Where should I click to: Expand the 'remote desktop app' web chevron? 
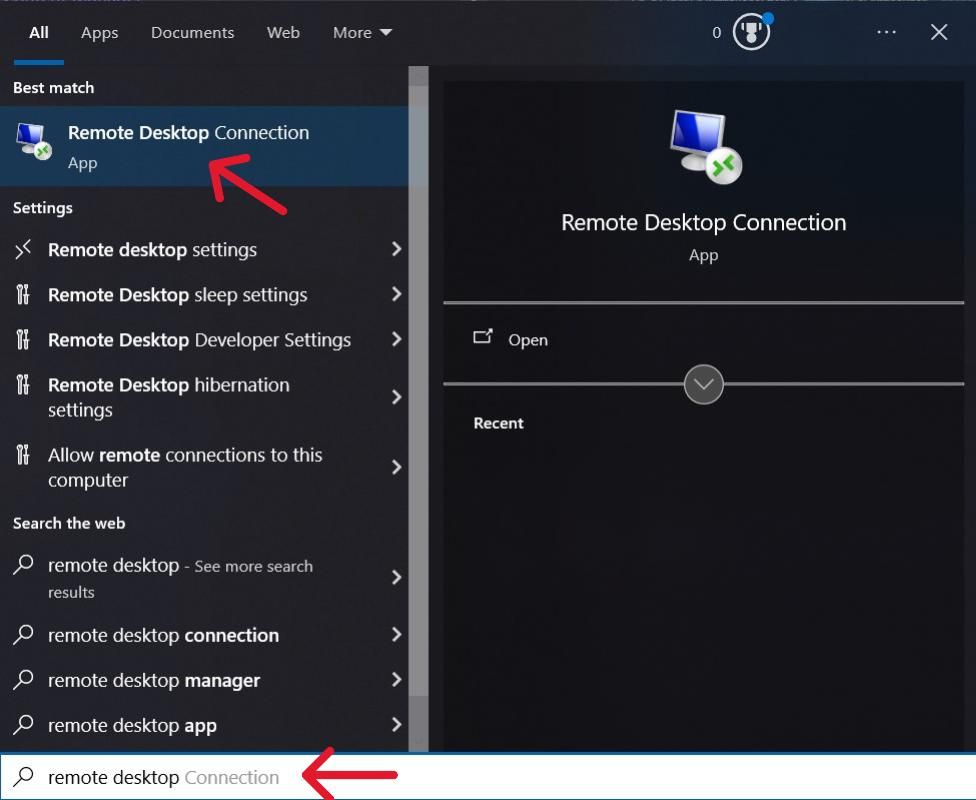pos(396,724)
